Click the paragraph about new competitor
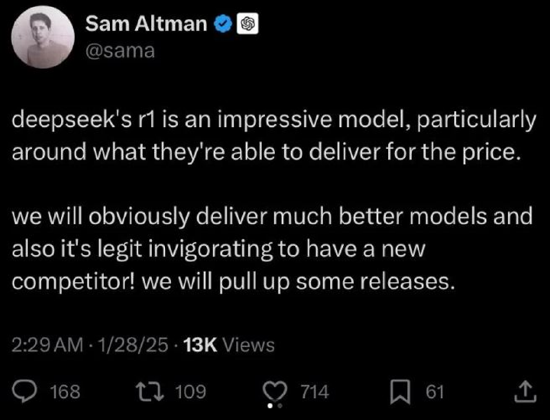Viewport: 550px width, 420px height. click(272, 248)
